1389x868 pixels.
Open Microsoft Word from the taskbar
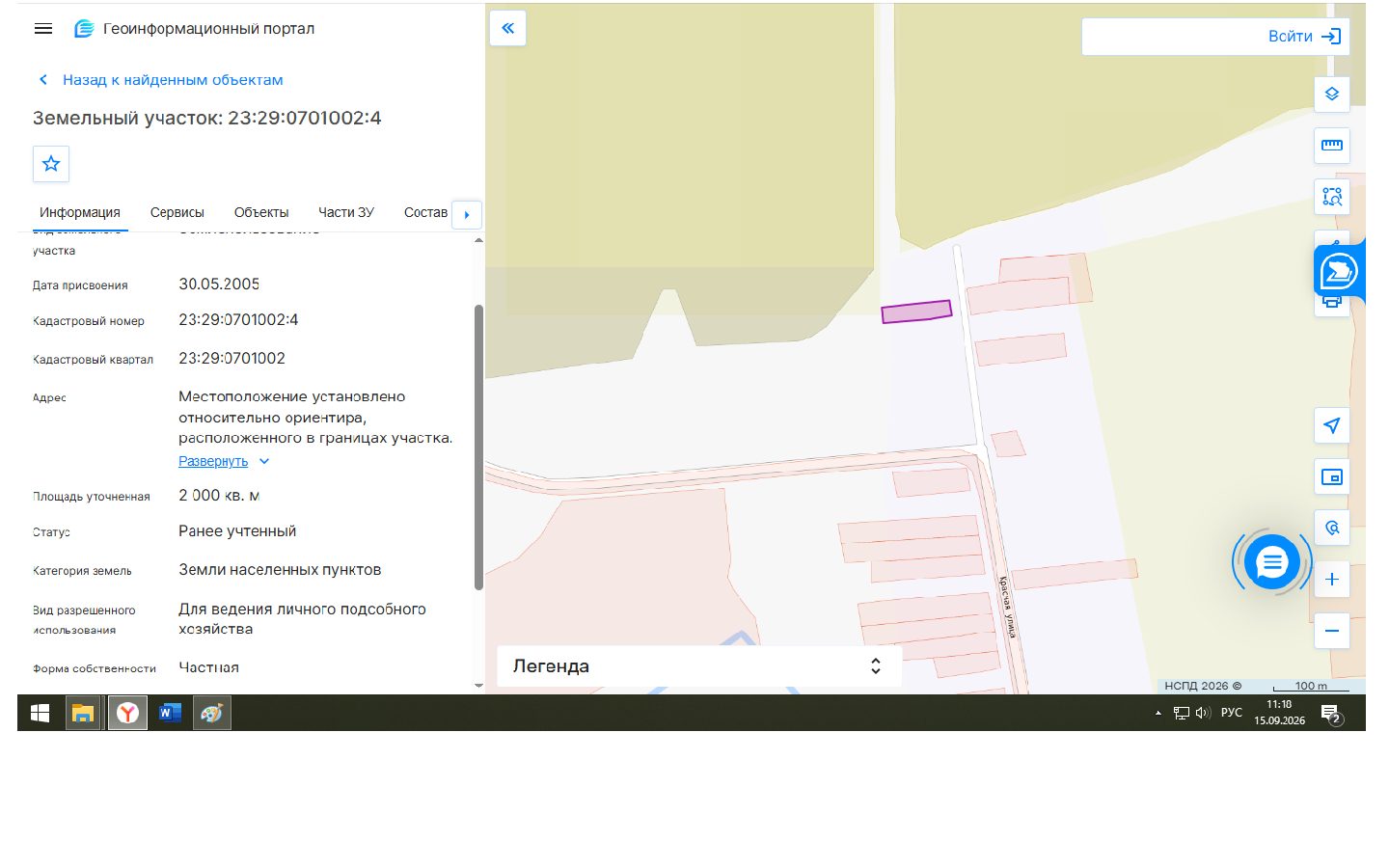pyautogui.click(x=170, y=713)
